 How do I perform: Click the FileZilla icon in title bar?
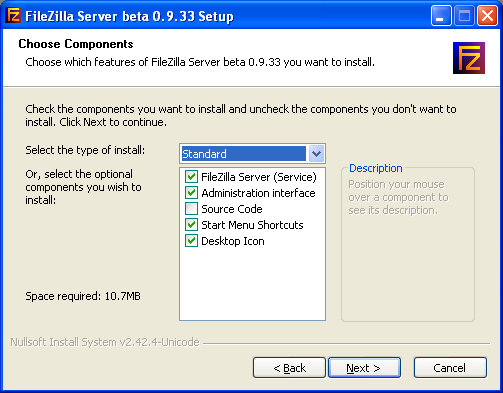[14, 15]
